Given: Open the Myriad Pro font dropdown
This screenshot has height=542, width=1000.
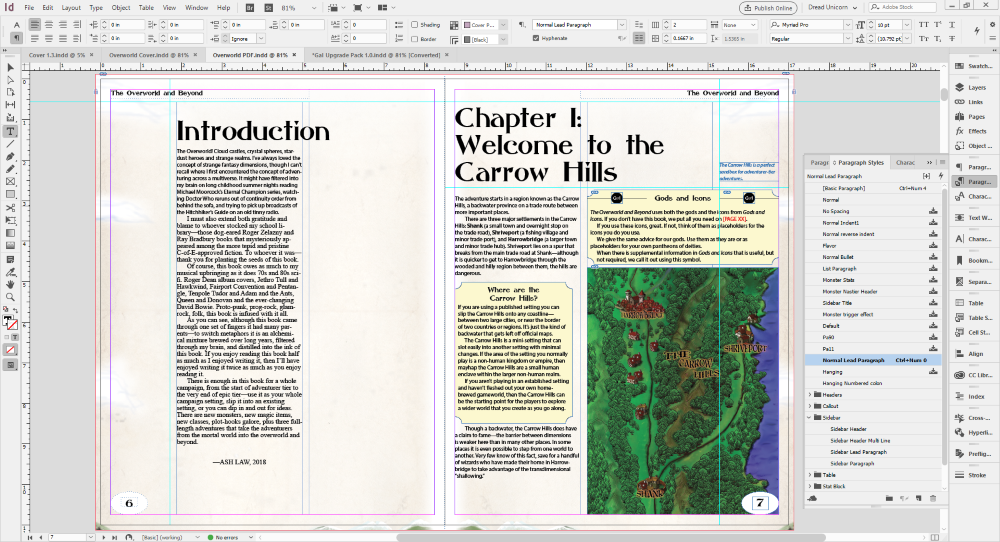Looking at the screenshot, I should 848,25.
